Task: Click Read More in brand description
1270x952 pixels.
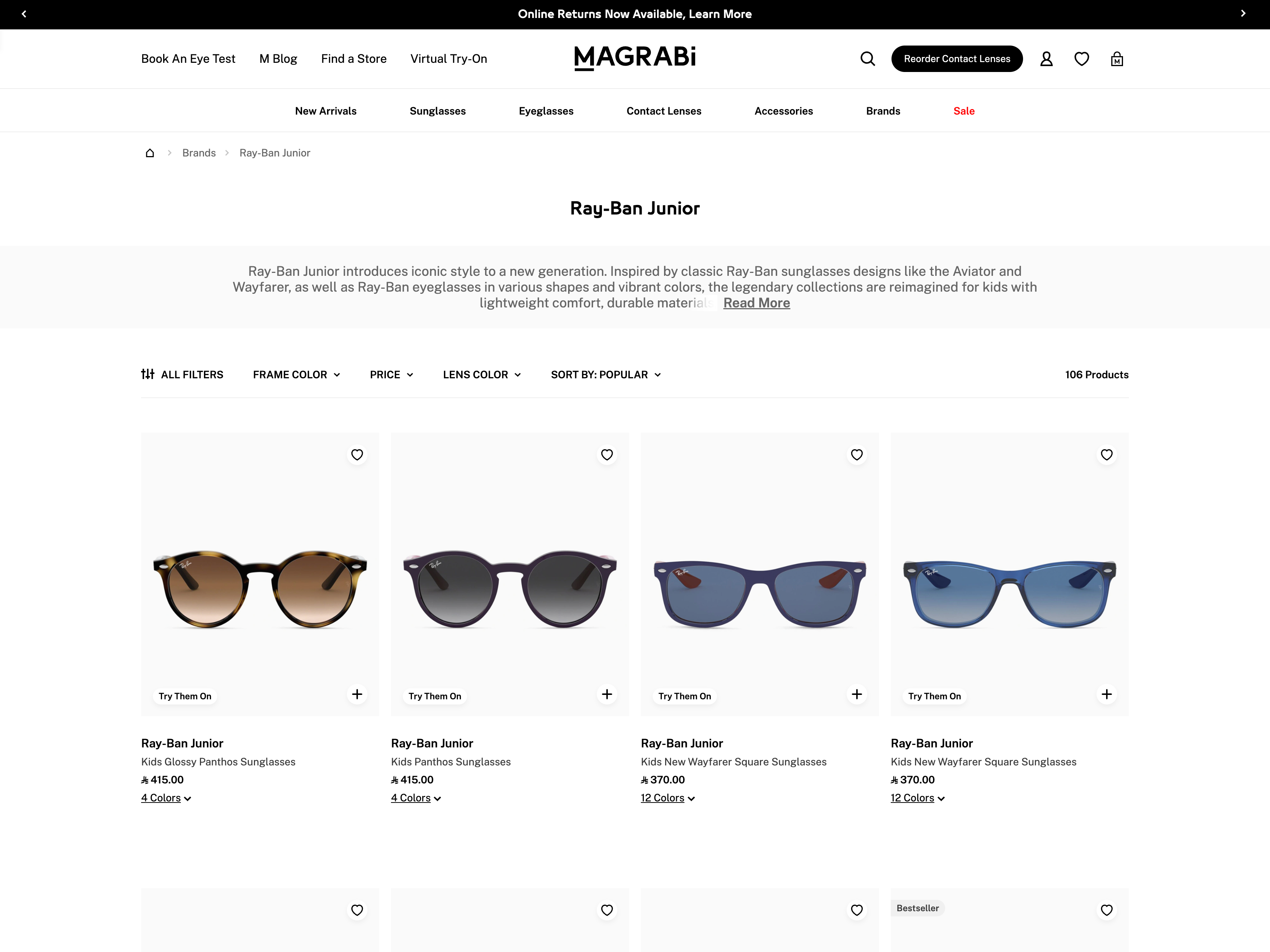Action: [x=756, y=303]
